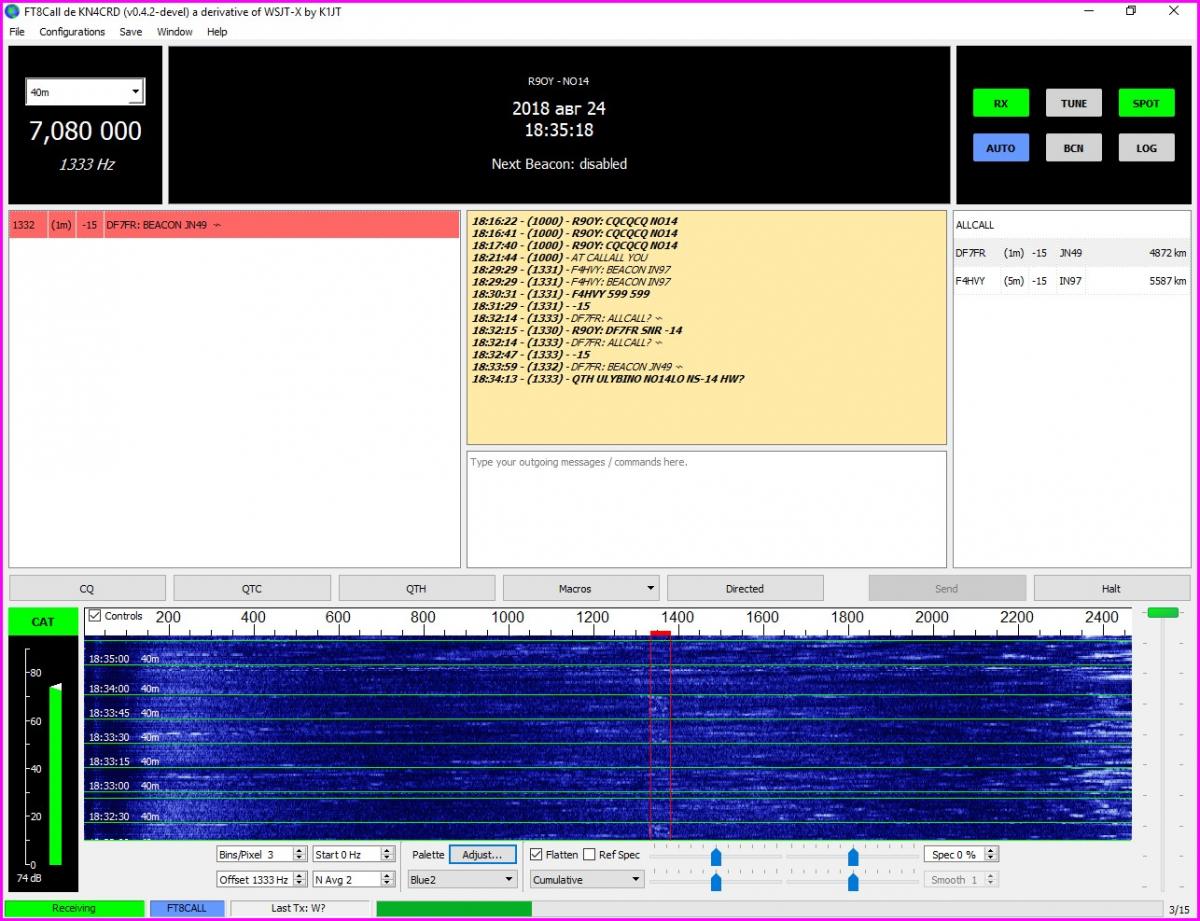Open the Save menu
1200x921 pixels.
pyautogui.click(x=131, y=32)
